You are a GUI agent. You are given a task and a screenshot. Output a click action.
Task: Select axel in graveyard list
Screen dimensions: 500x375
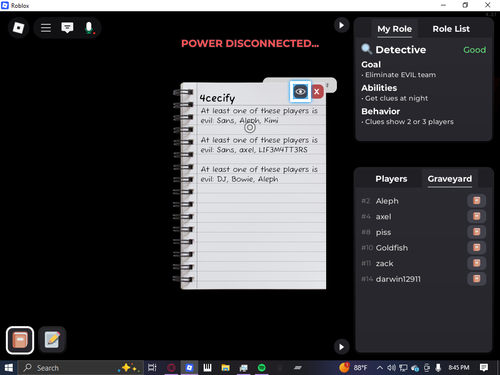(383, 217)
